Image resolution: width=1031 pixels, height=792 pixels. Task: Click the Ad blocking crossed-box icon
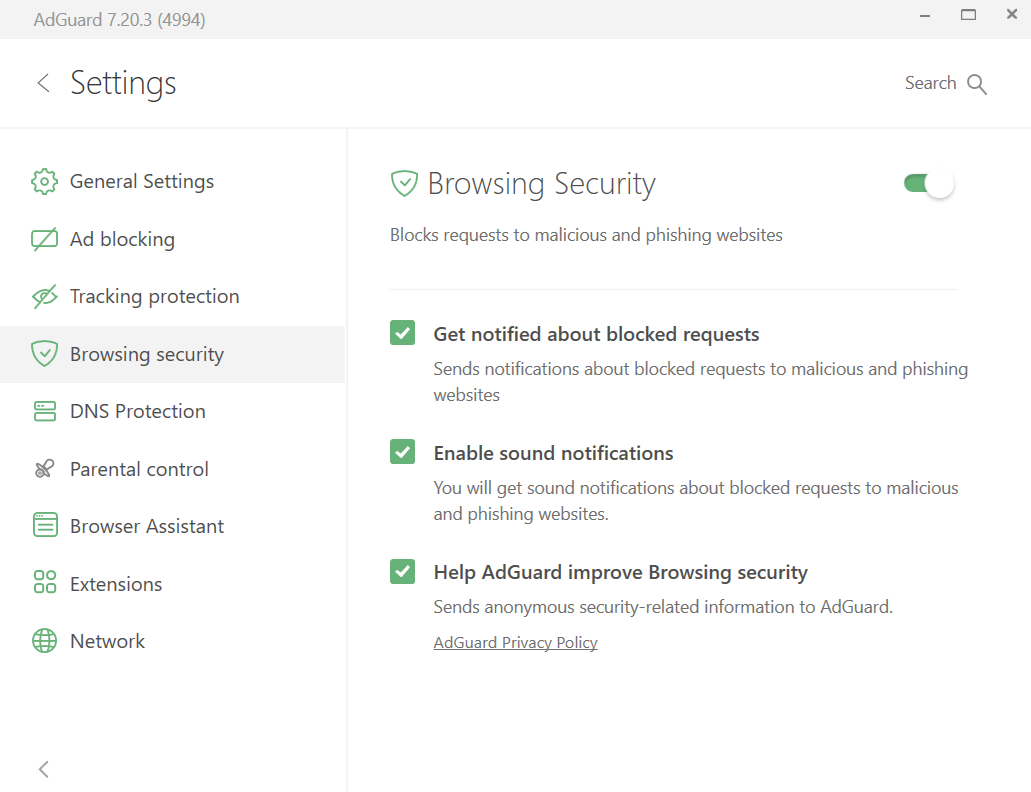coord(44,239)
